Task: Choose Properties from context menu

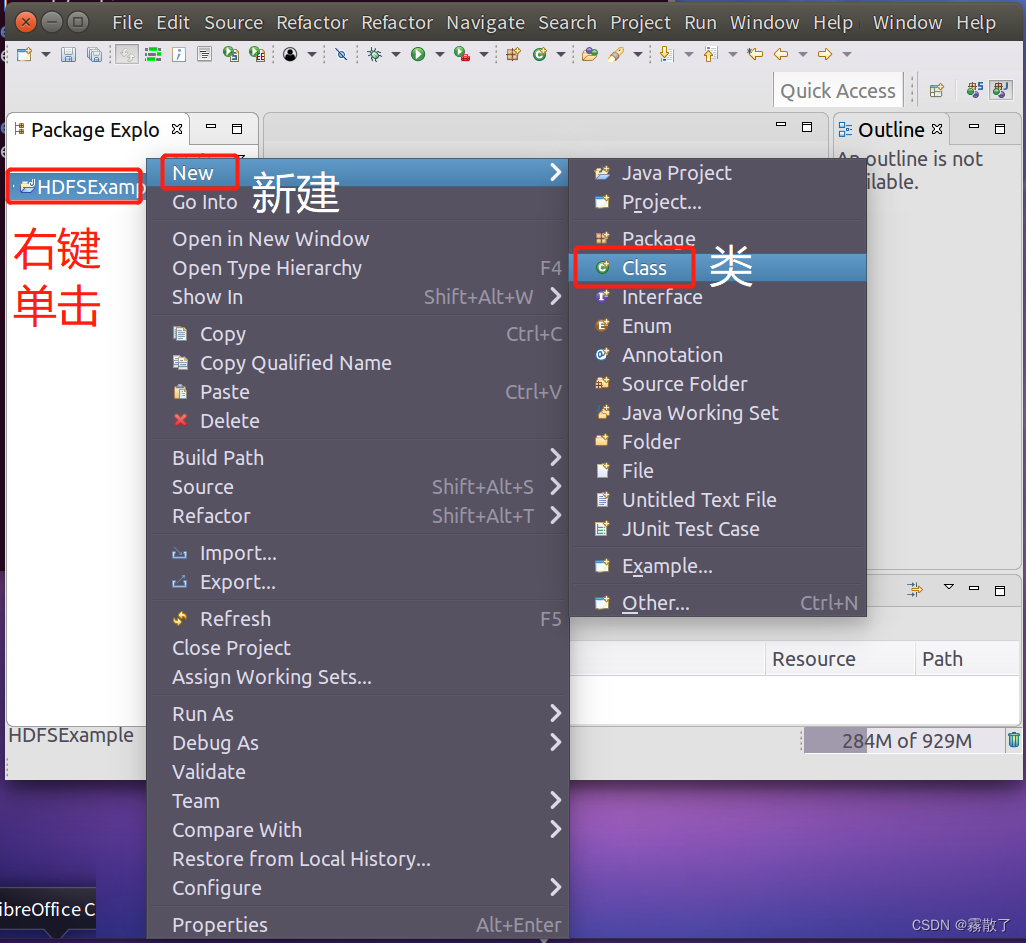Action: pos(357,925)
